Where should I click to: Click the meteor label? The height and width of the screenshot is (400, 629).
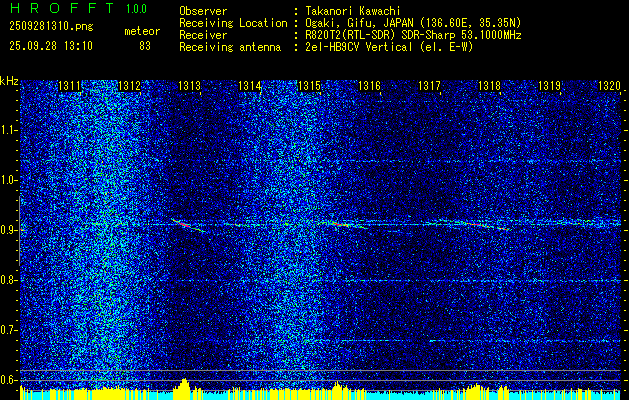142,31
